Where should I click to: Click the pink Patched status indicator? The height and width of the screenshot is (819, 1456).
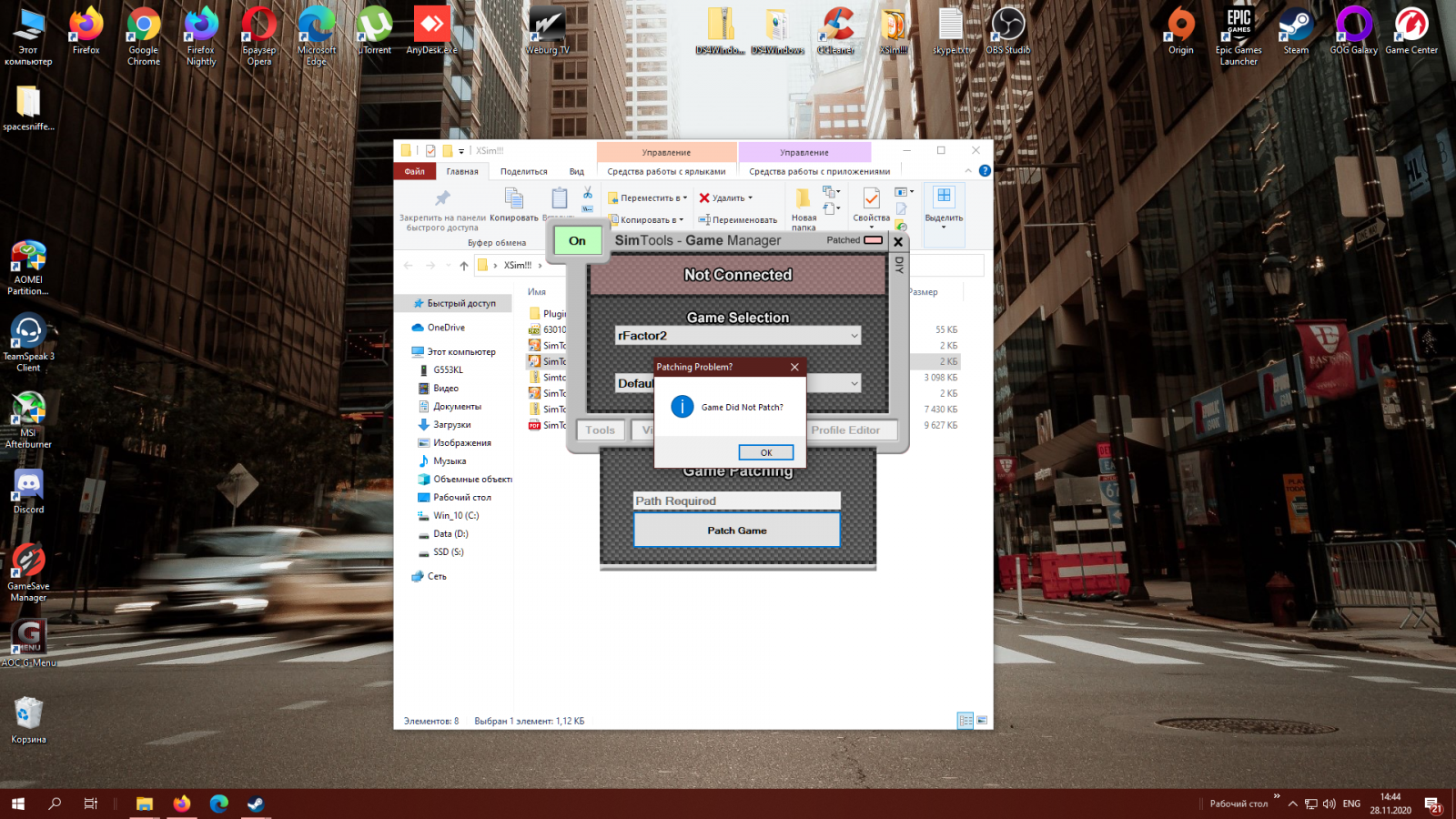click(x=872, y=240)
